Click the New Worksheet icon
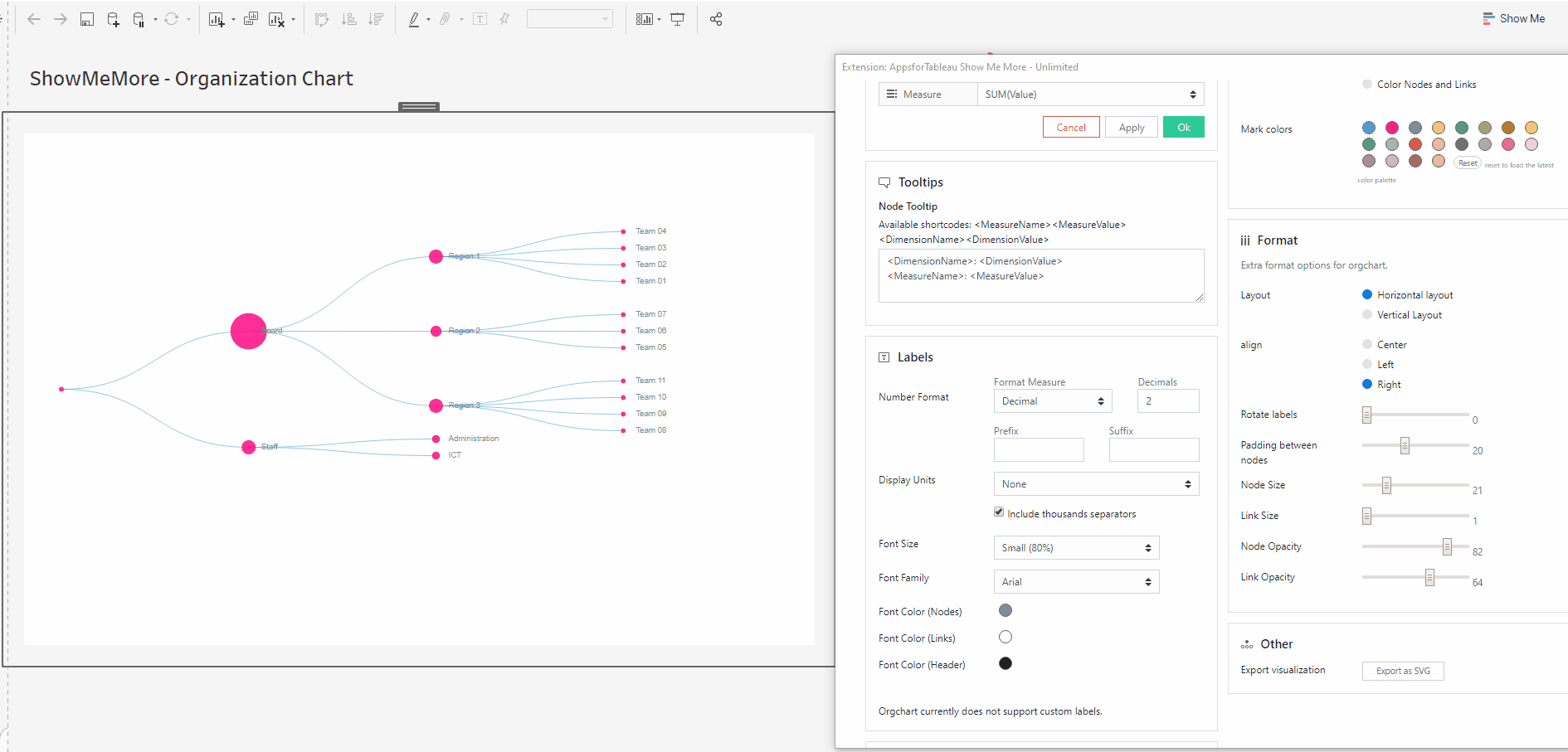This screenshot has width=1568, height=752. (217, 19)
